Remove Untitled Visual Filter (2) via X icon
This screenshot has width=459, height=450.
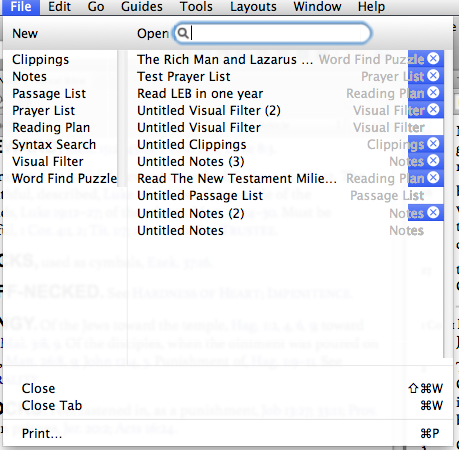(x=433, y=110)
